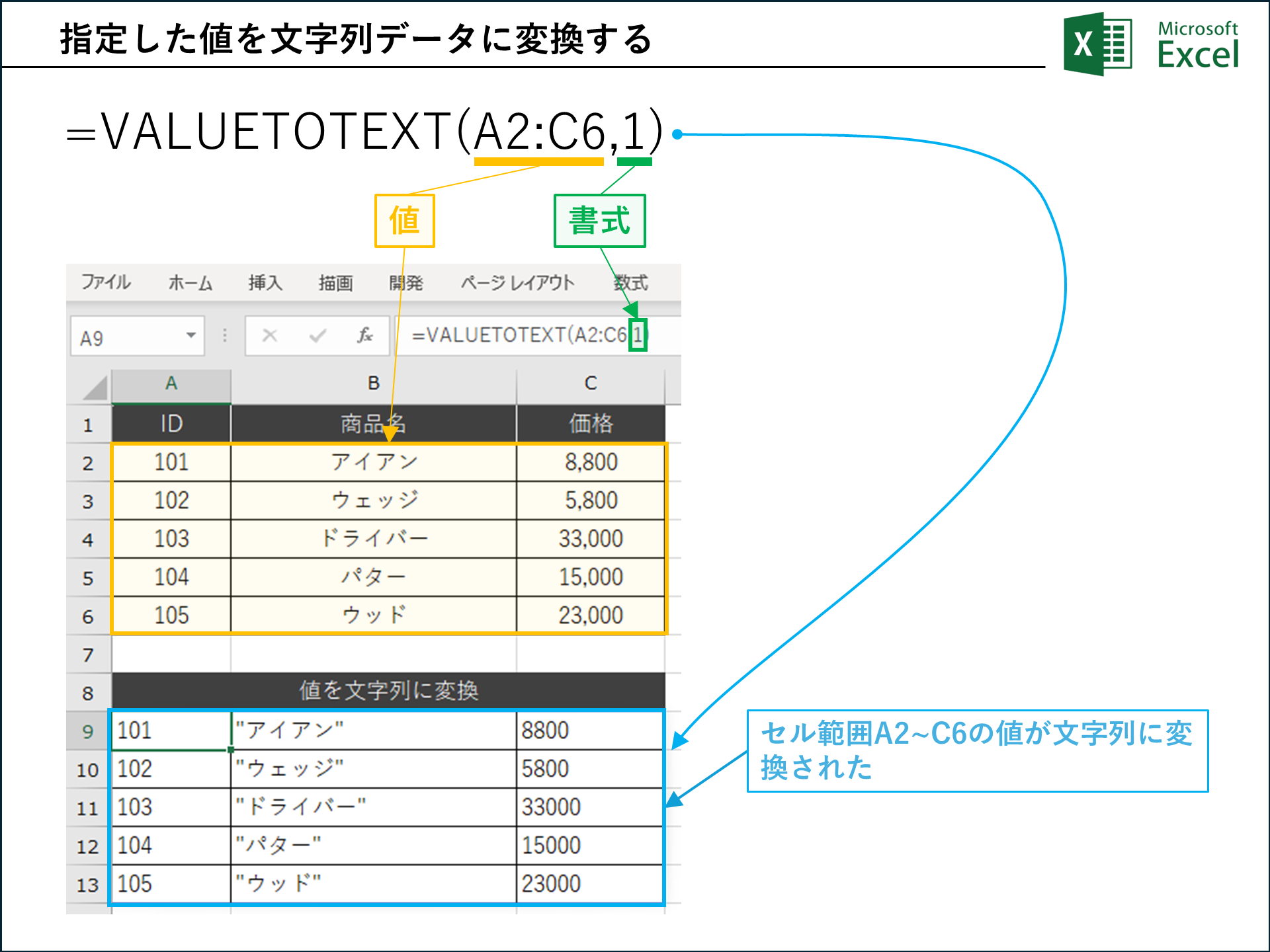Screen dimensions: 1270x952
Task: Select the 描画 tab
Action: pyautogui.click(x=335, y=283)
